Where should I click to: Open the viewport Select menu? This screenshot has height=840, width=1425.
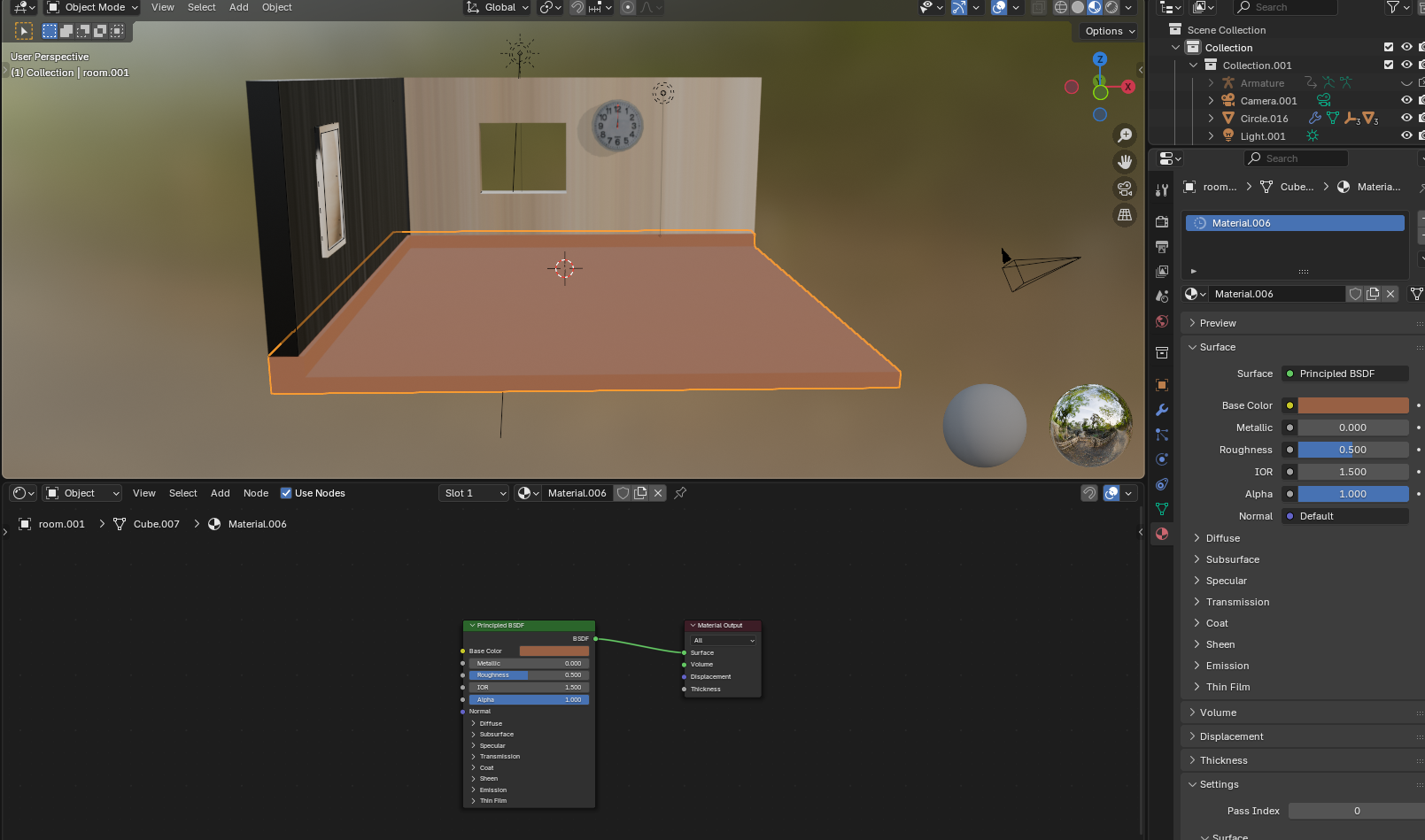(202, 7)
